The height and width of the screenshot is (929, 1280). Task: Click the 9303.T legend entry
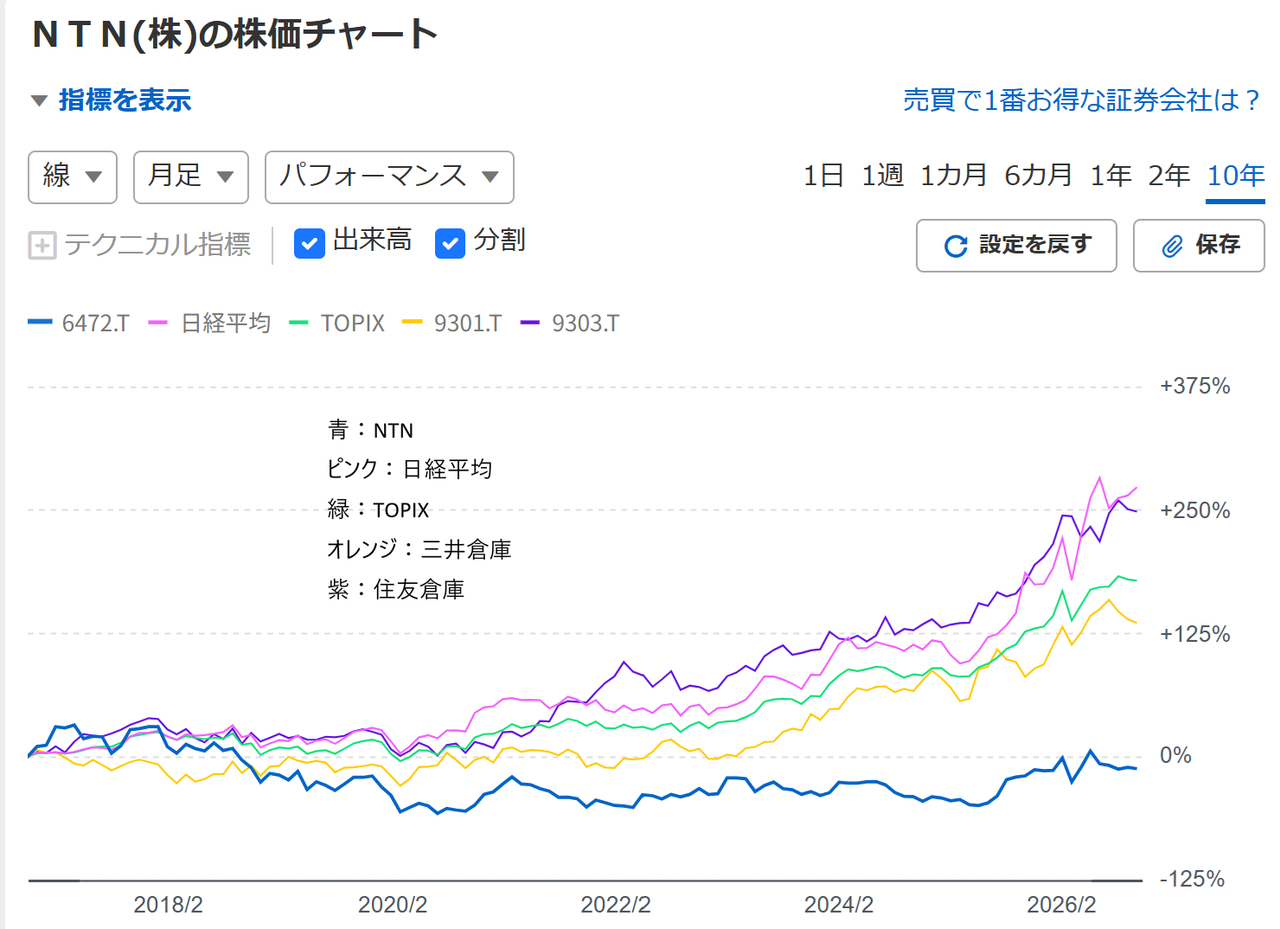pos(569,324)
